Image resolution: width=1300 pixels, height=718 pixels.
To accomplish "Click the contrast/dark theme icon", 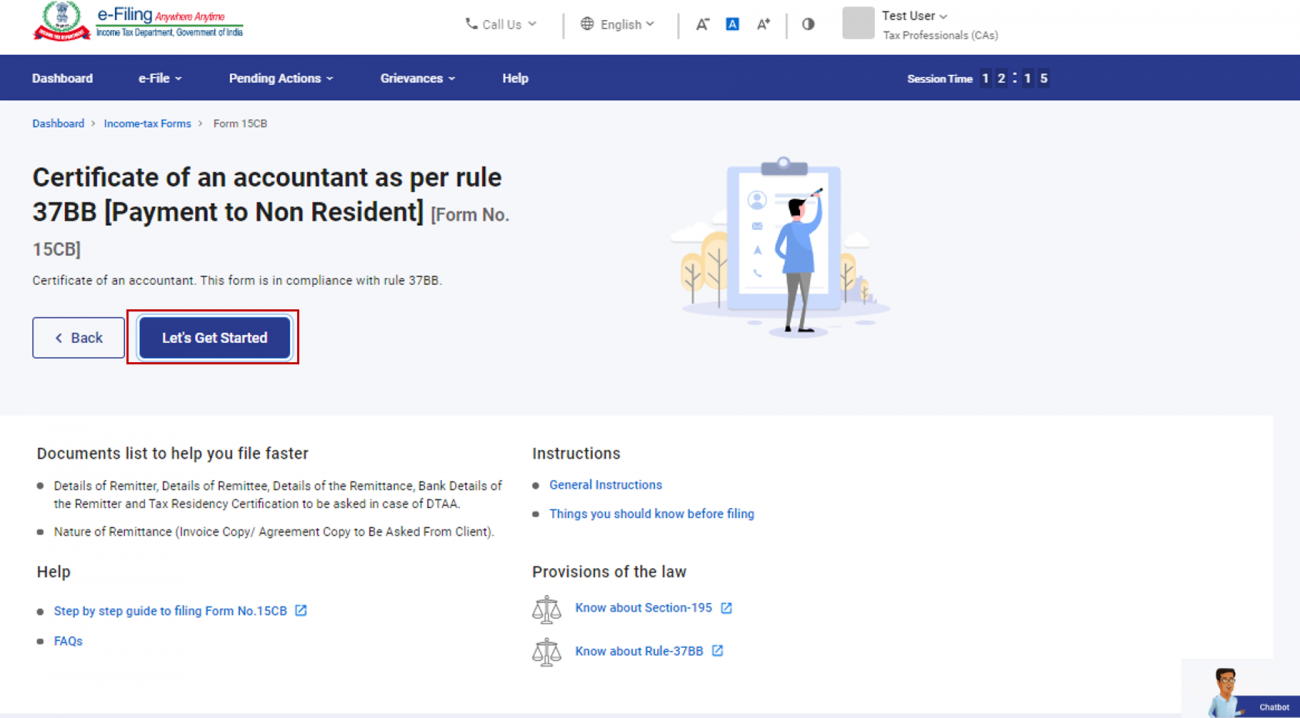I will click(x=808, y=24).
